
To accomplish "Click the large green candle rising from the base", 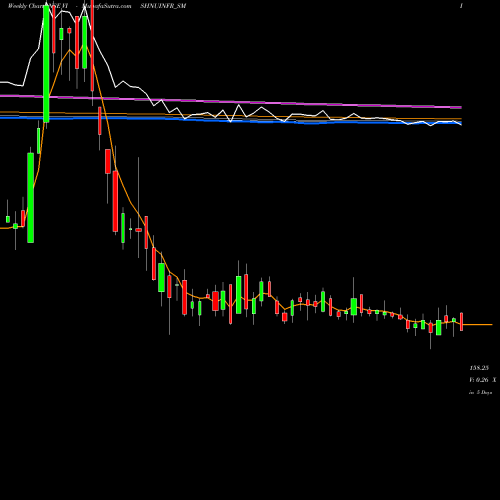I will coord(30,198).
